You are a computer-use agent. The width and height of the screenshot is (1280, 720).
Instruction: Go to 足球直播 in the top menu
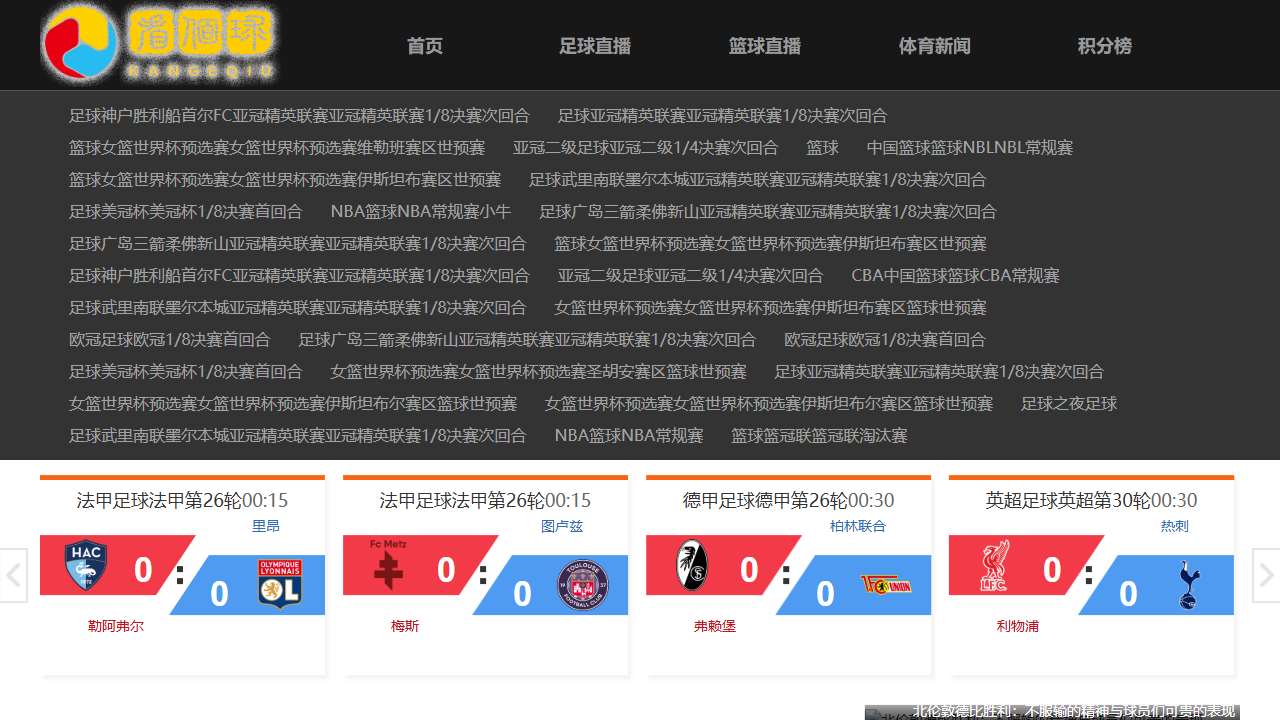point(594,46)
